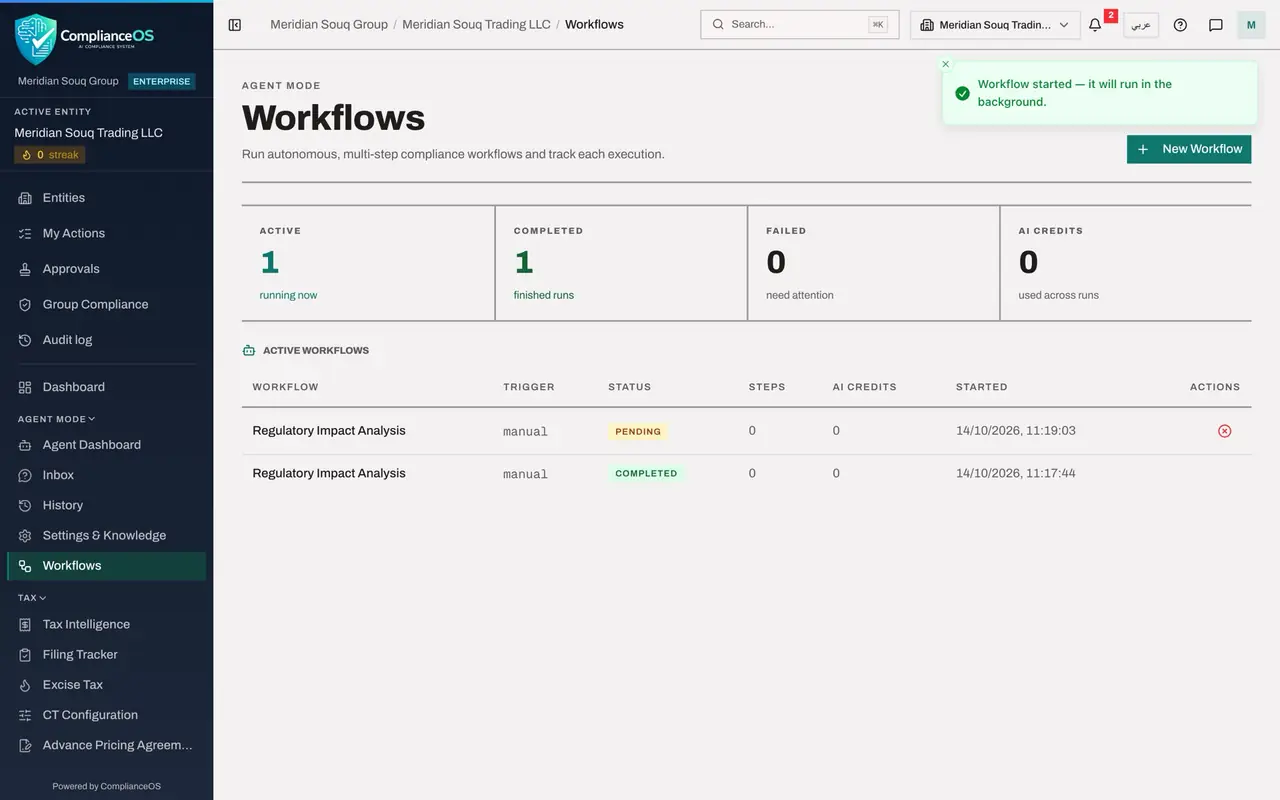
Task: Collapse the Agent Mode sidebar section
Action: tap(57, 419)
